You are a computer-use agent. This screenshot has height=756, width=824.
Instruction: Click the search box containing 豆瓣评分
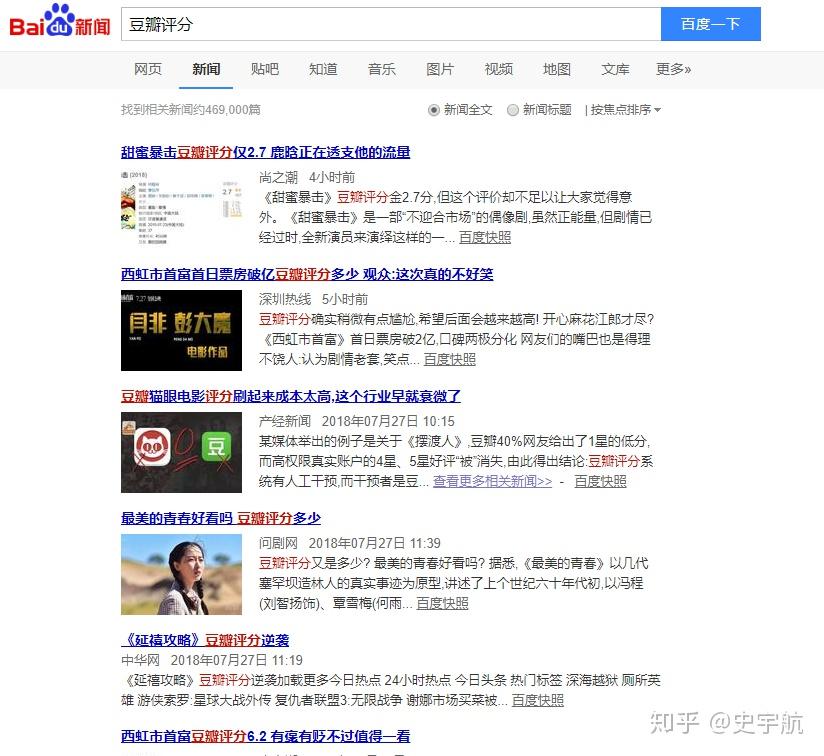(390, 24)
